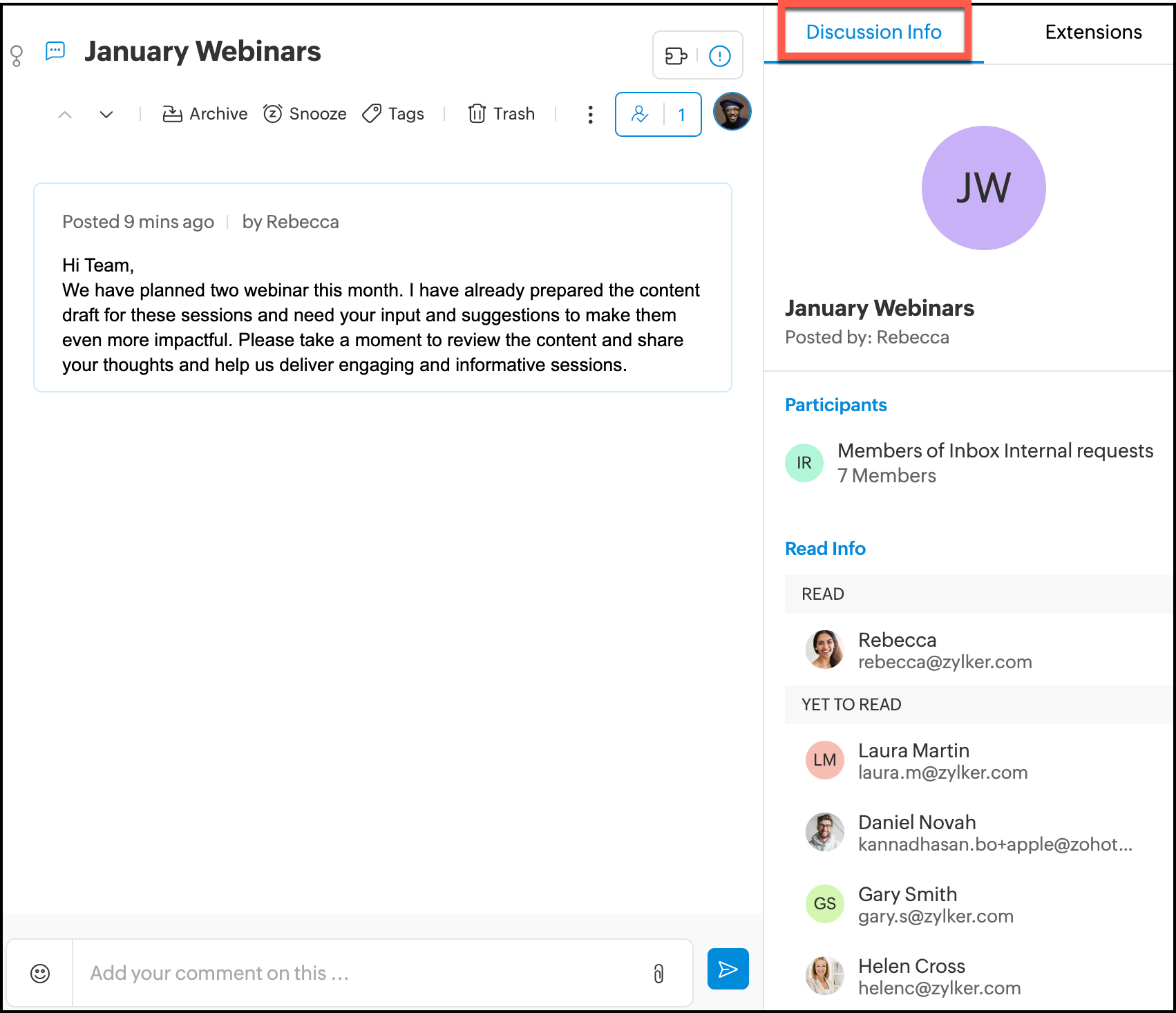Send the comment with arrow button

click(728, 969)
